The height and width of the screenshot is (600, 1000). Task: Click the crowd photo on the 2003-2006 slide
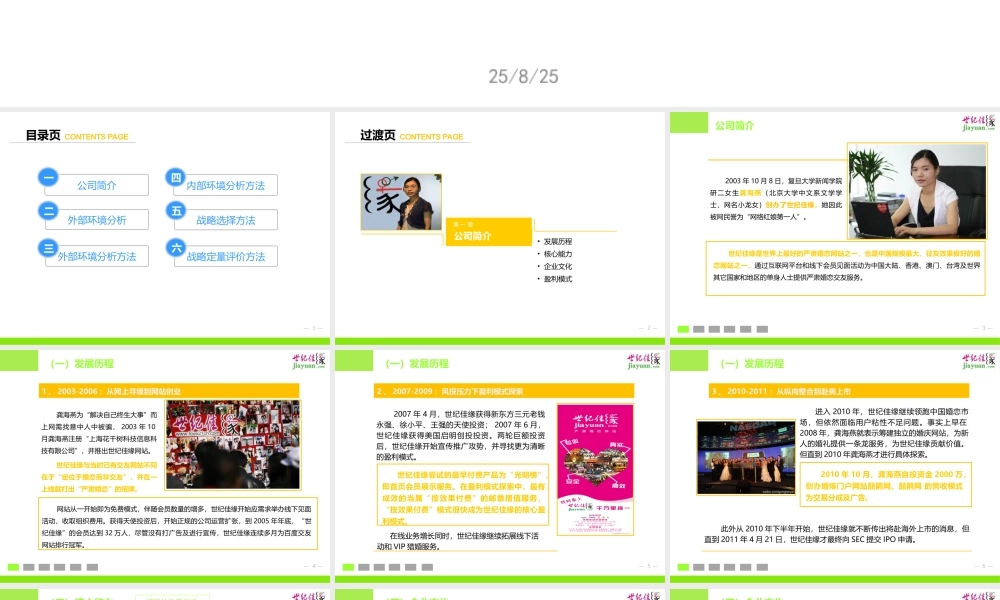(x=233, y=444)
